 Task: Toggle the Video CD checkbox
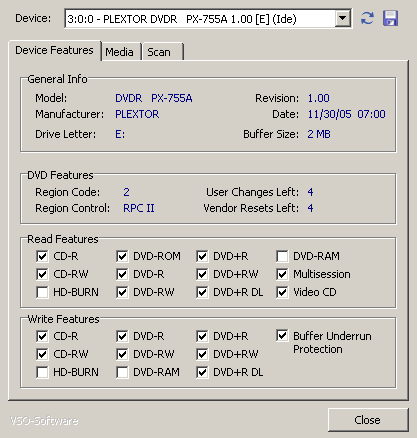tap(282, 292)
